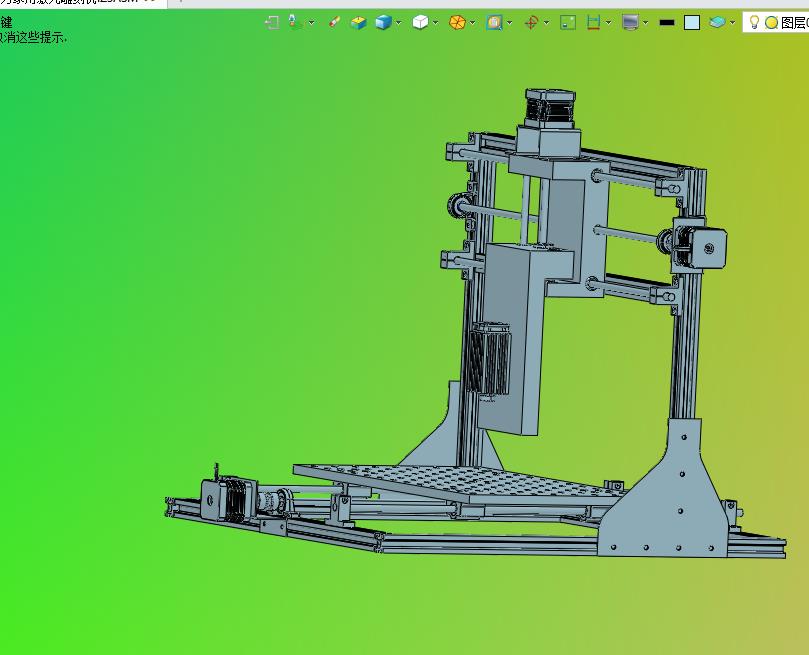Click the blue dimension measure icon
Image resolution: width=809 pixels, height=655 pixels.
pos(594,22)
